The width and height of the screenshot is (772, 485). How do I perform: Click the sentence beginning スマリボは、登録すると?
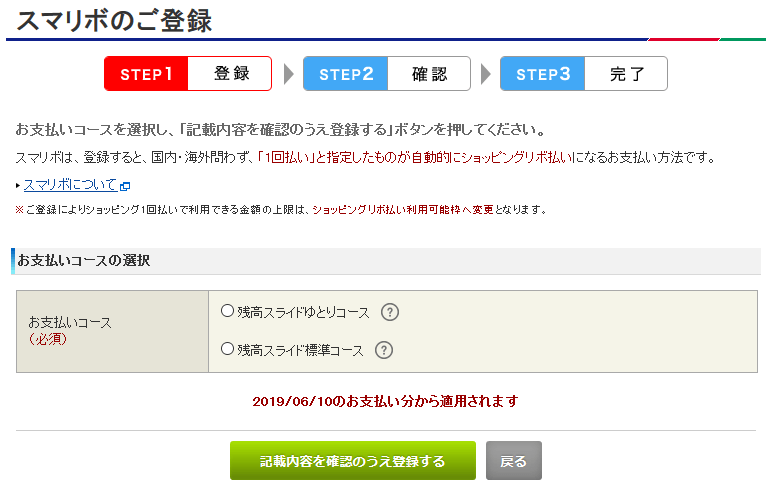pyautogui.click(x=365, y=158)
